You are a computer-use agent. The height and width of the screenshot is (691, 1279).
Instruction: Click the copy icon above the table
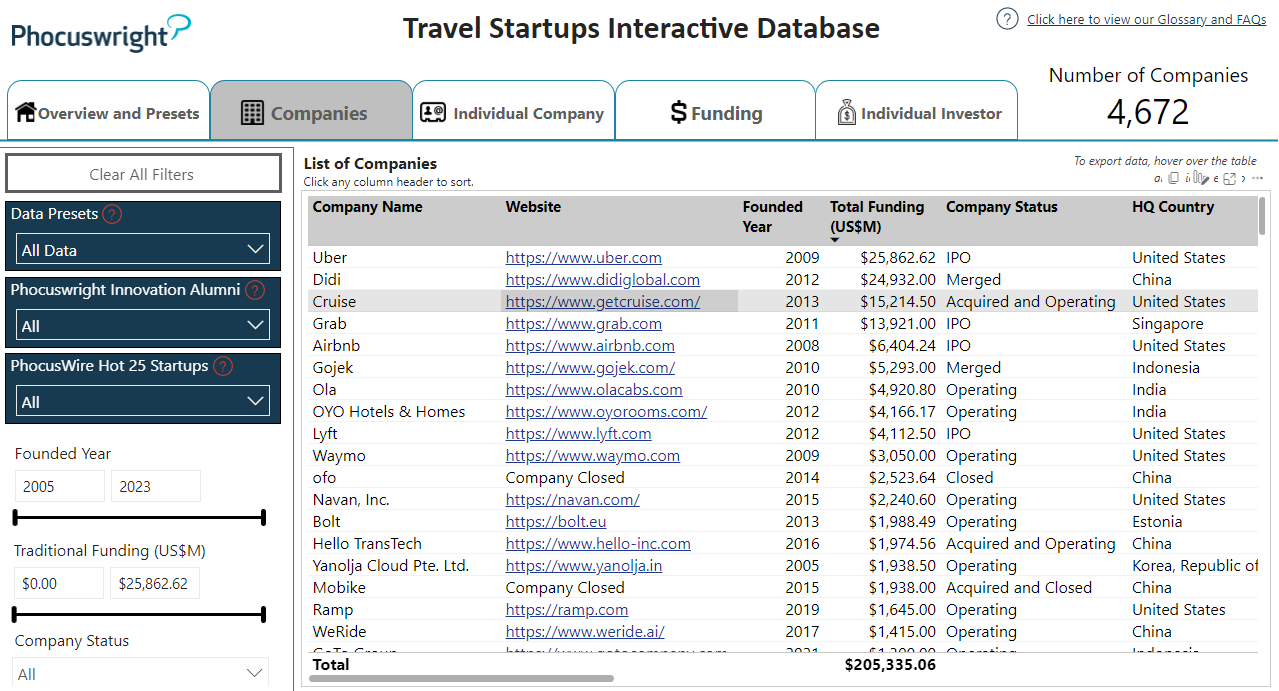(1172, 177)
